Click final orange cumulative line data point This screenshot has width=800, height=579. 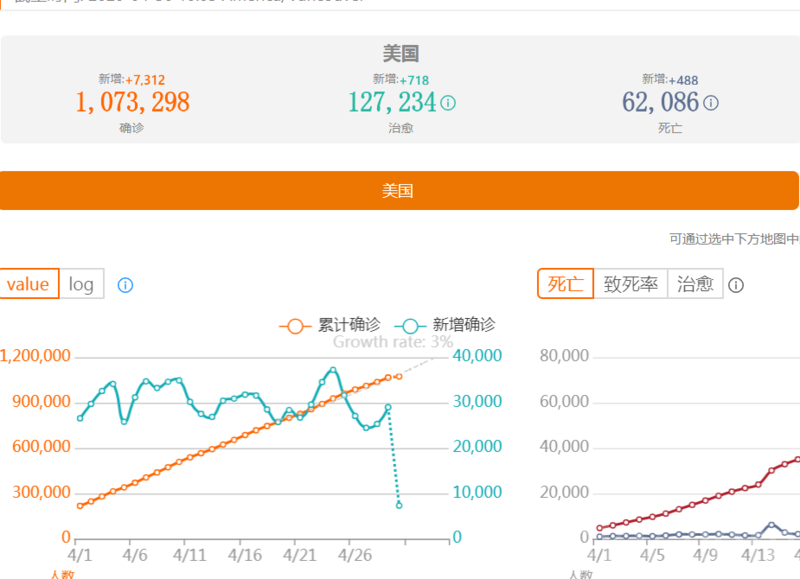coord(399,376)
